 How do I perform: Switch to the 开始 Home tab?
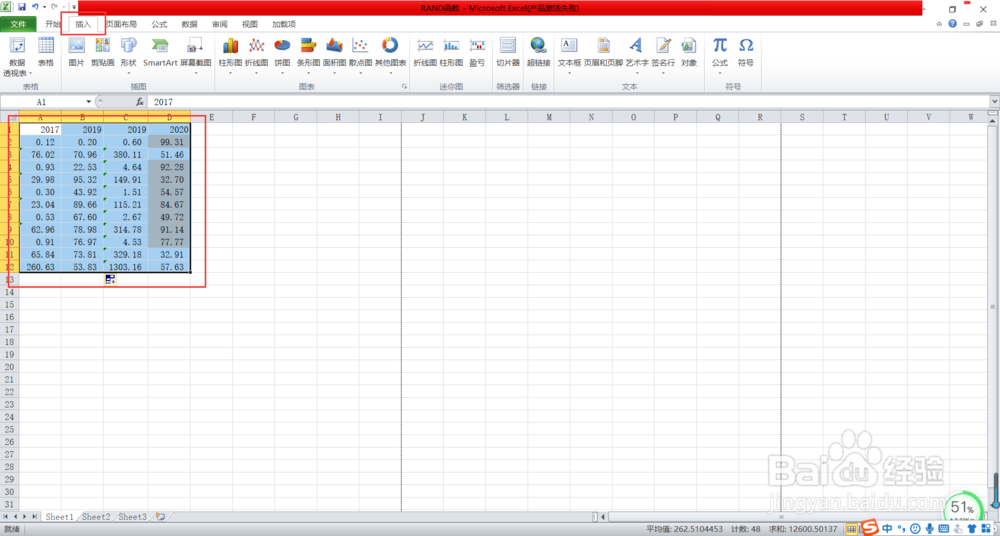pyautogui.click(x=52, y=24)
